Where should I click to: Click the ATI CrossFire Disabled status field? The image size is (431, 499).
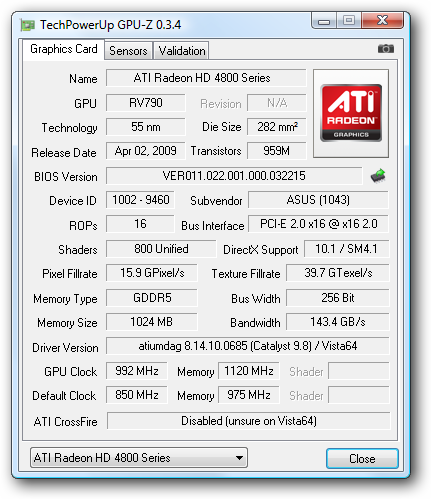(249, 421)
